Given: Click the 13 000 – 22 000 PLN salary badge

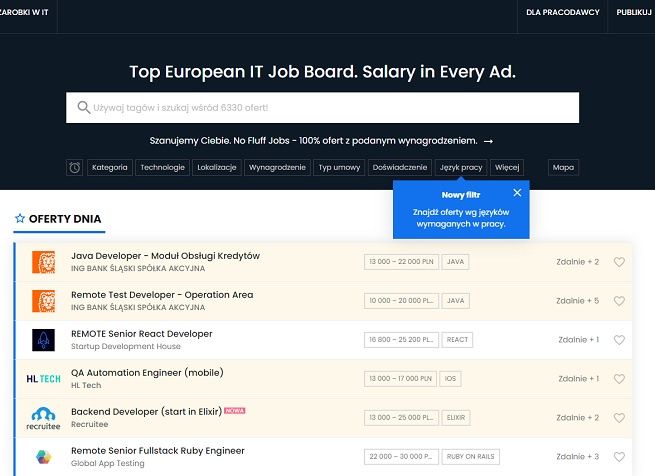Looking at the screenshot, I should pyautogui.click(x=401, y=262).
